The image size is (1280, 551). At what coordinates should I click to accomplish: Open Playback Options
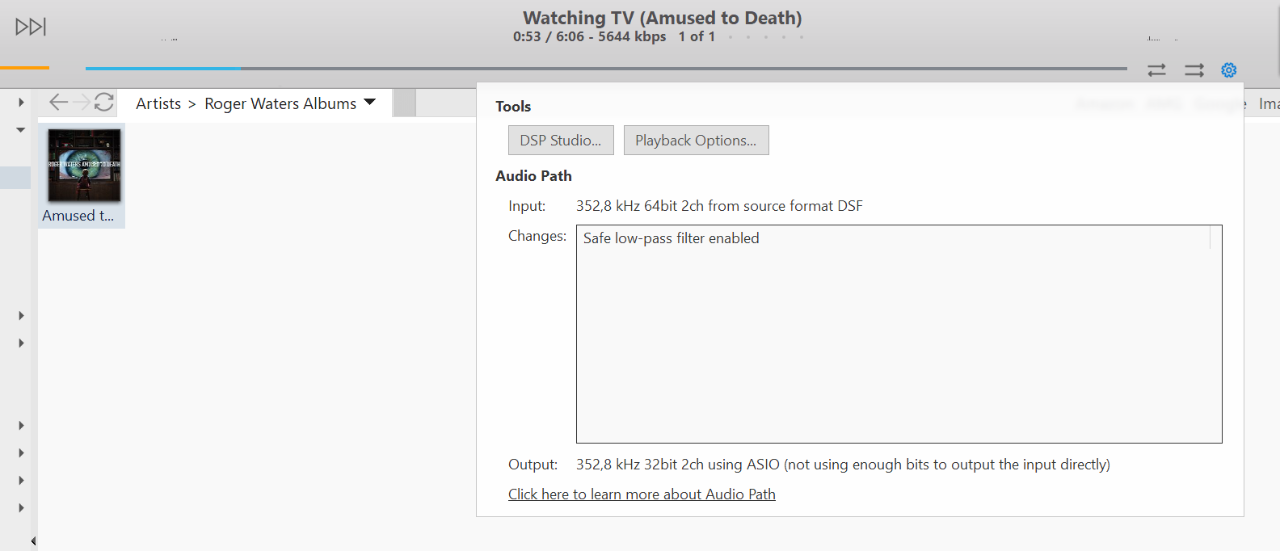click(696, 140)
